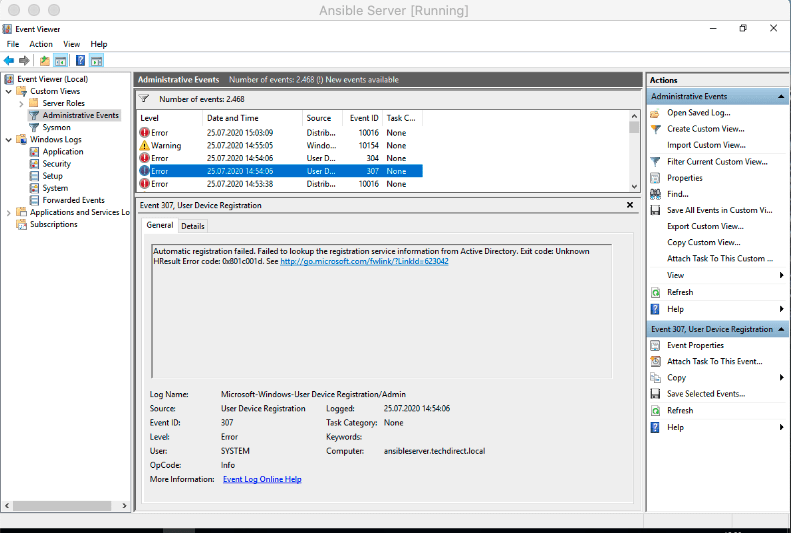The image size is (791, 533).
Task: Click the Find binoculars action
Action: pyautogui.click(x=677, y=194)
